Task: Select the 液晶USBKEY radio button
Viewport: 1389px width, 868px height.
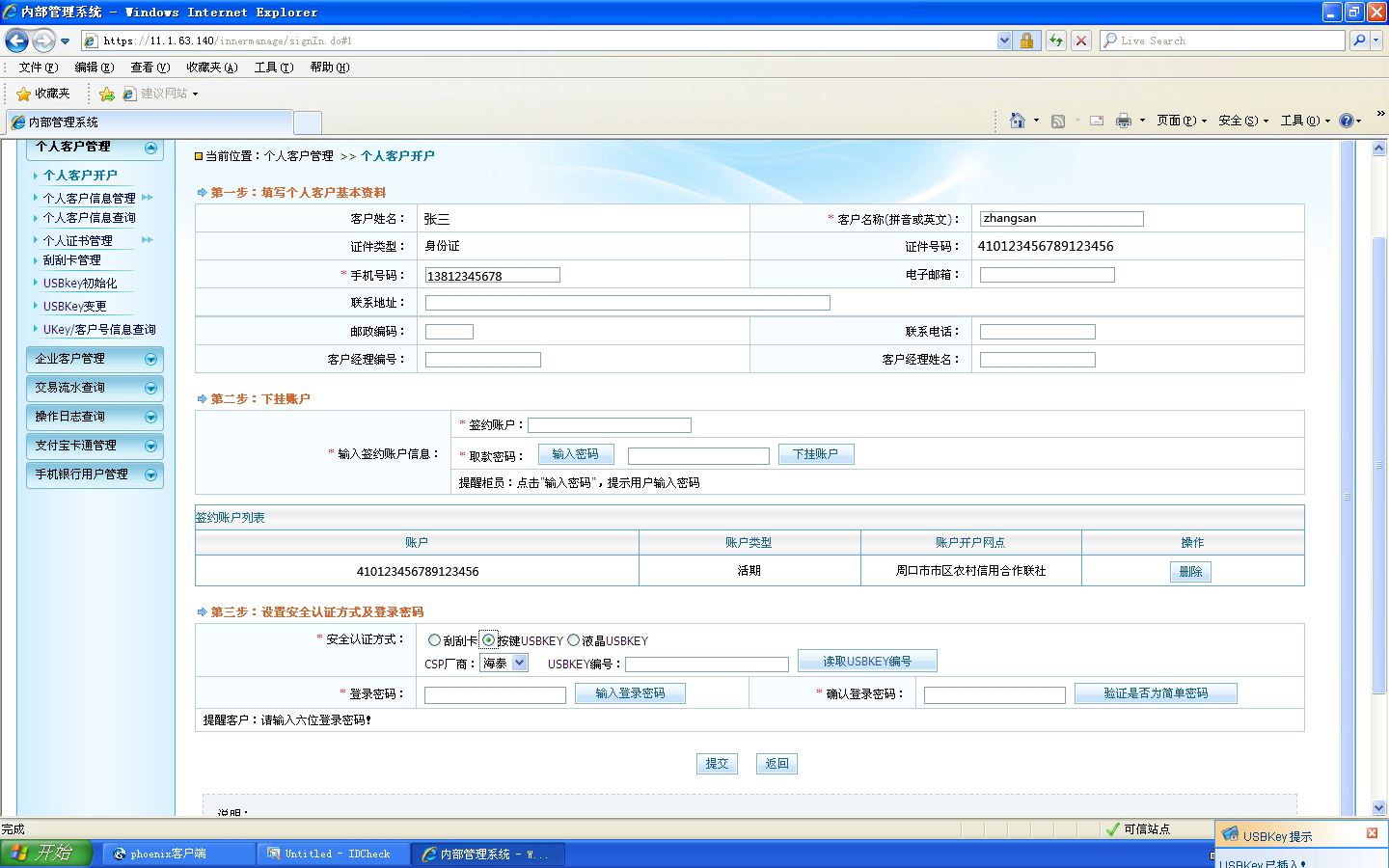Action: [x=573, y=640]
